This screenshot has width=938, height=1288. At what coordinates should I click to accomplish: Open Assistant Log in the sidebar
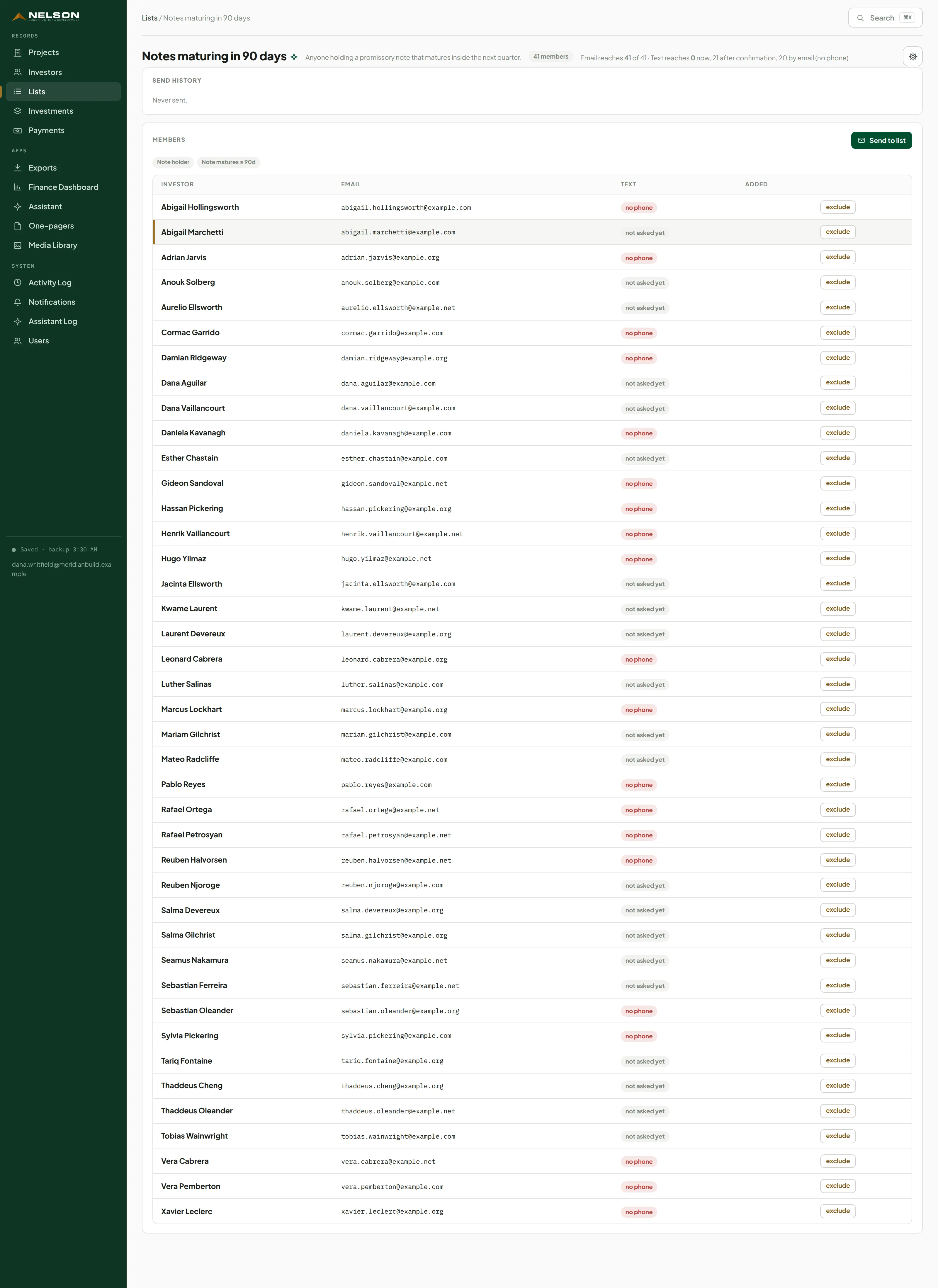63,321
